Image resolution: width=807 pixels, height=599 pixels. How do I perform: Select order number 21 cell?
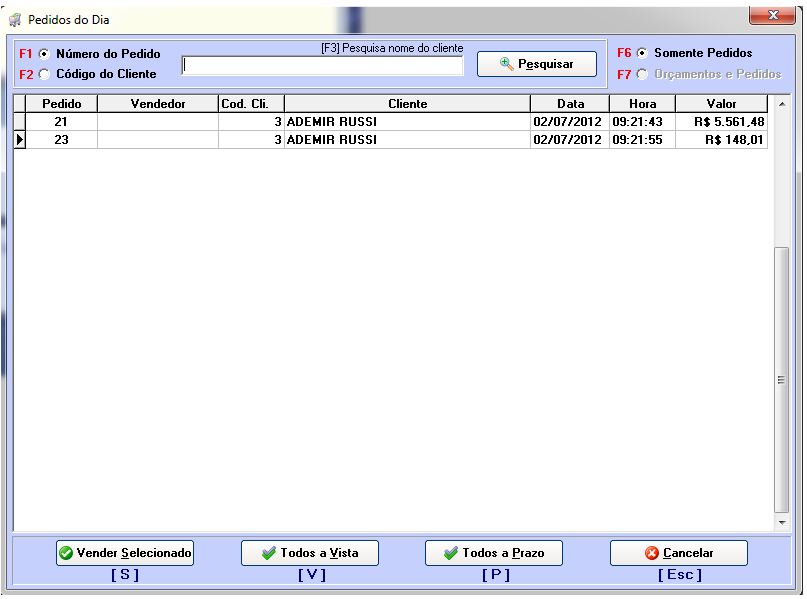[x=62, y=122]
